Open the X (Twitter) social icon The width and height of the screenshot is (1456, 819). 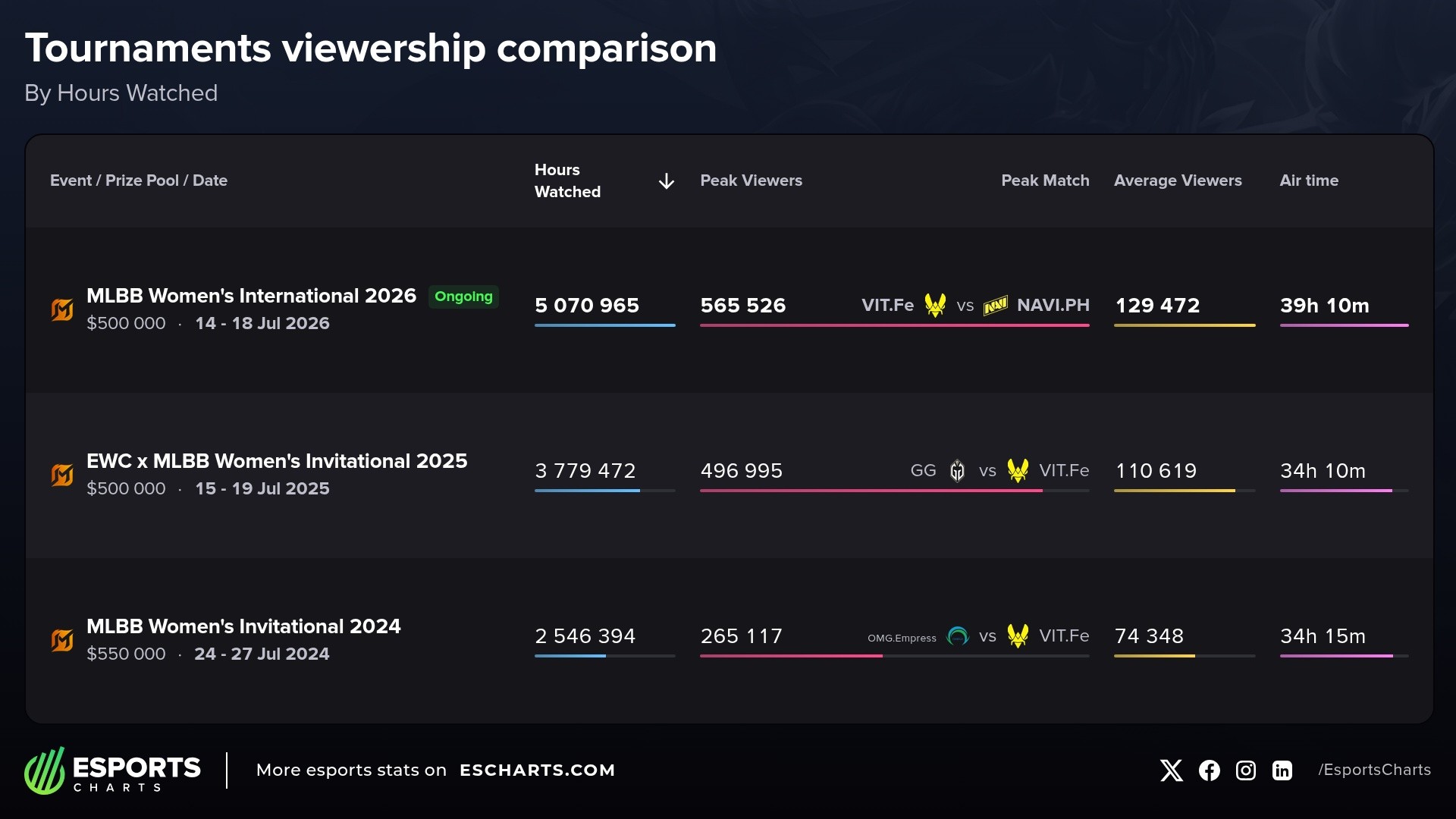pyautogui.click(x=1172, y=770)
